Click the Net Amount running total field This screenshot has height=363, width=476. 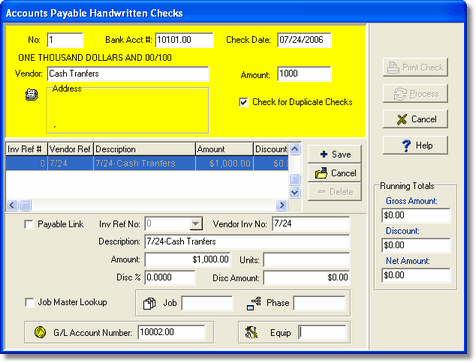[416, 275]
